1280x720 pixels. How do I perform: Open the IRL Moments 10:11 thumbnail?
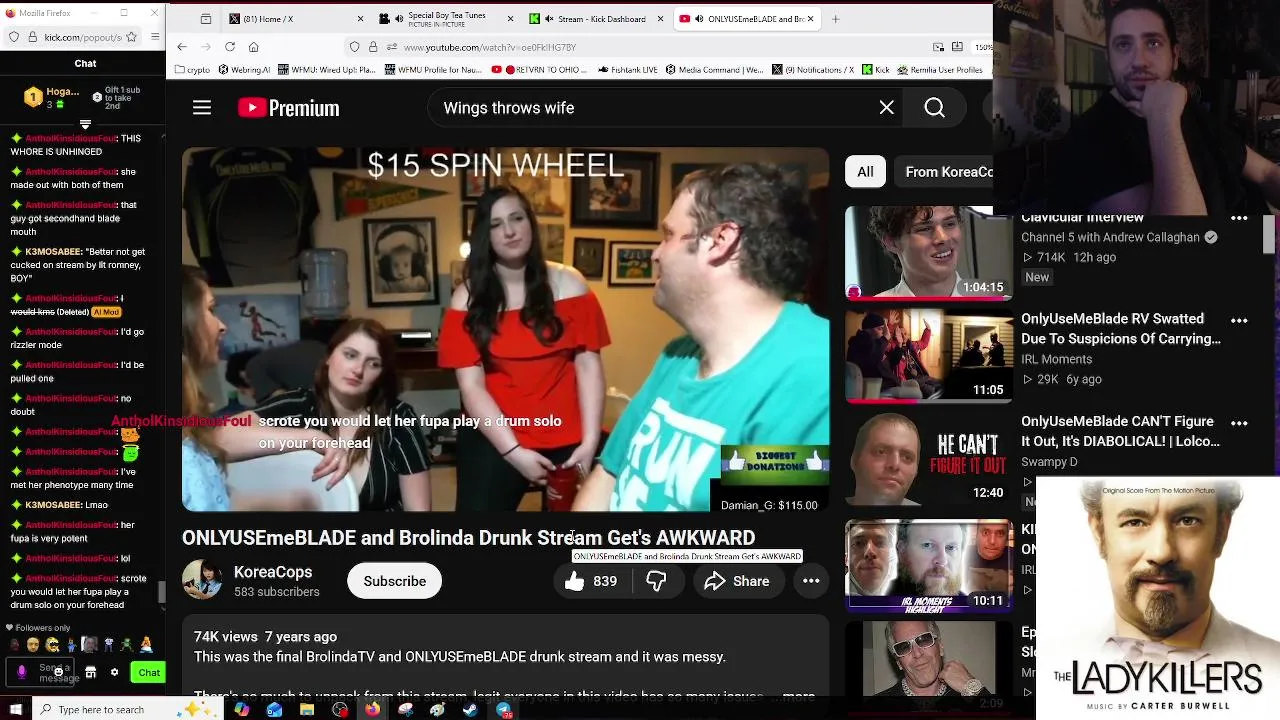pyautogui.click(x=928, y=565)
